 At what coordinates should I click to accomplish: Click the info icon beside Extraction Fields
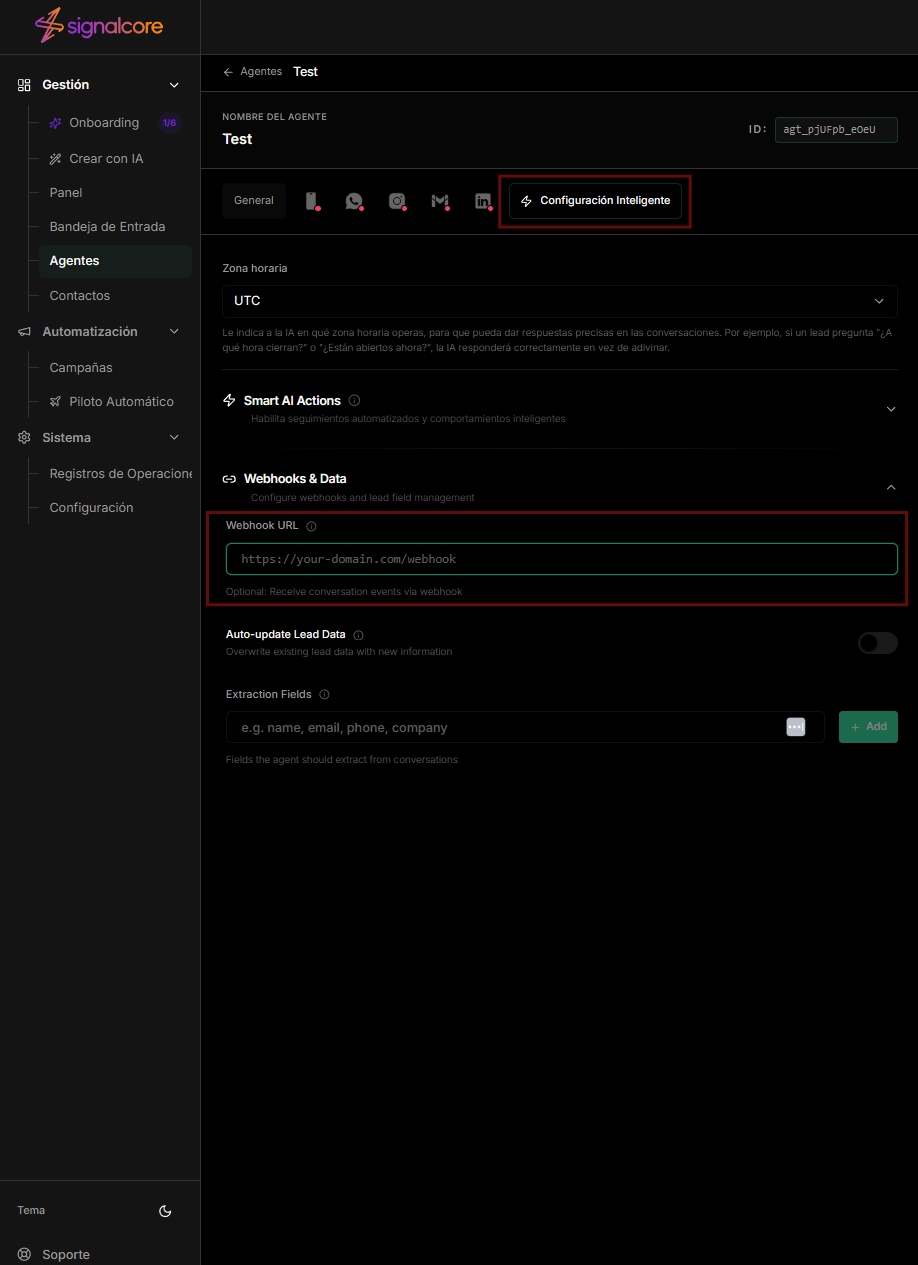(x=324, y=695)
